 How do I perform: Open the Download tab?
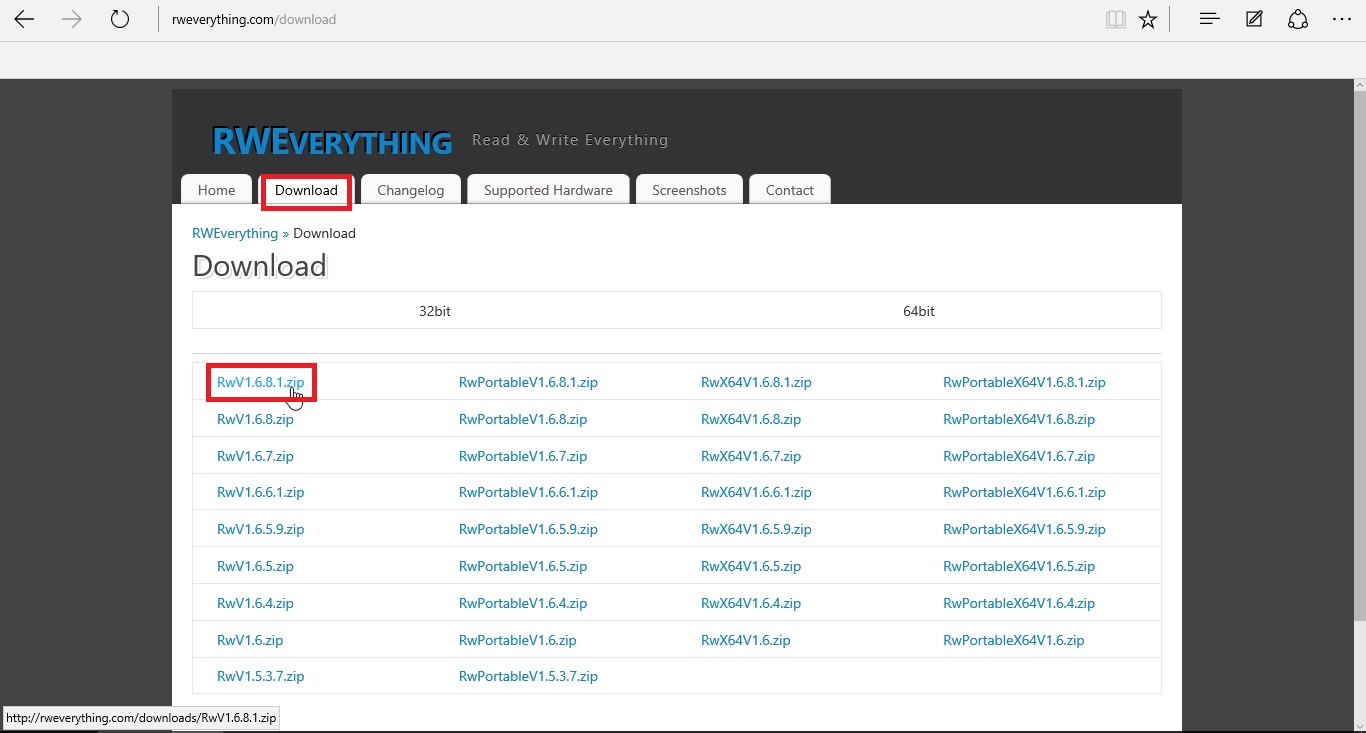306,190
